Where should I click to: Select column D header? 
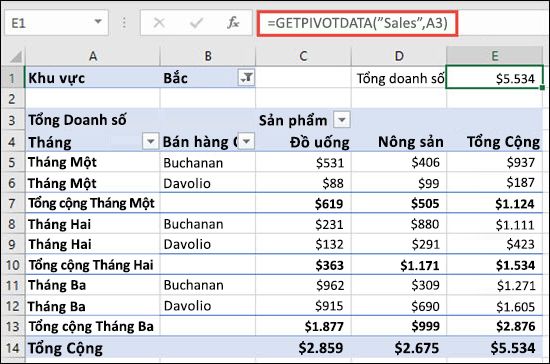coord(399,56)
